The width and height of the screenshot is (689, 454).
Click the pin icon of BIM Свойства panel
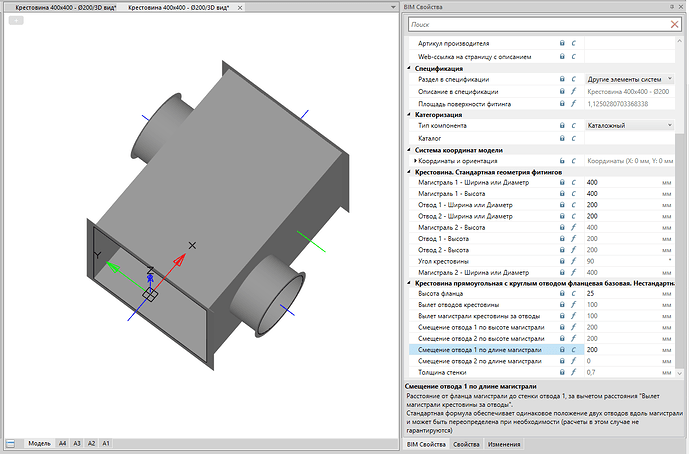[672, 7]
